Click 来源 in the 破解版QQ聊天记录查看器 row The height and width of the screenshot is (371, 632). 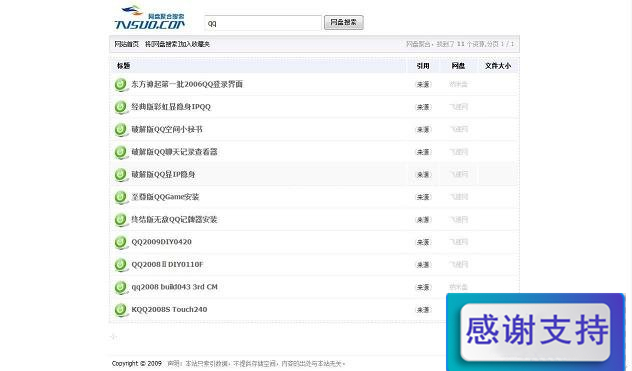click(x=423, y=152)
